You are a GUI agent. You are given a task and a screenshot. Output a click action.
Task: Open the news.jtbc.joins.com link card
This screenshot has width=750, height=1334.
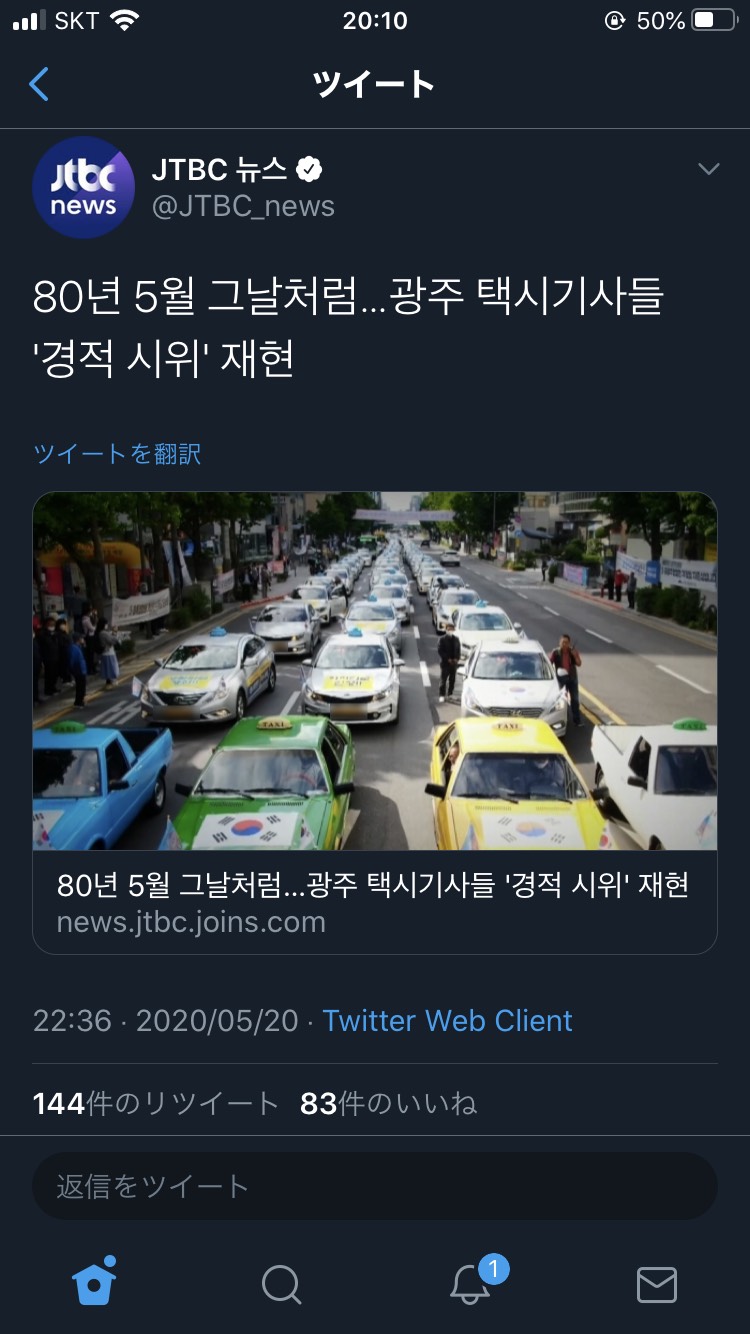[x=375, y=902]
